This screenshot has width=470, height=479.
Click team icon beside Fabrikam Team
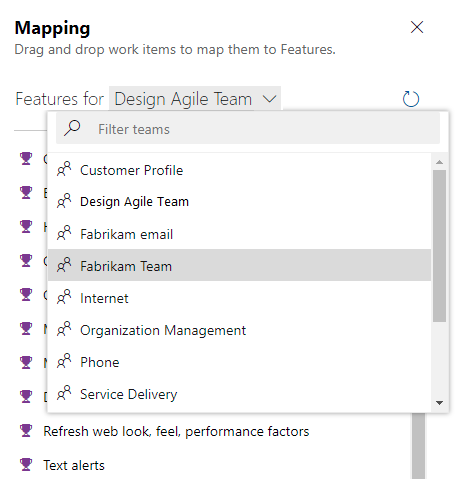[64, 265]
